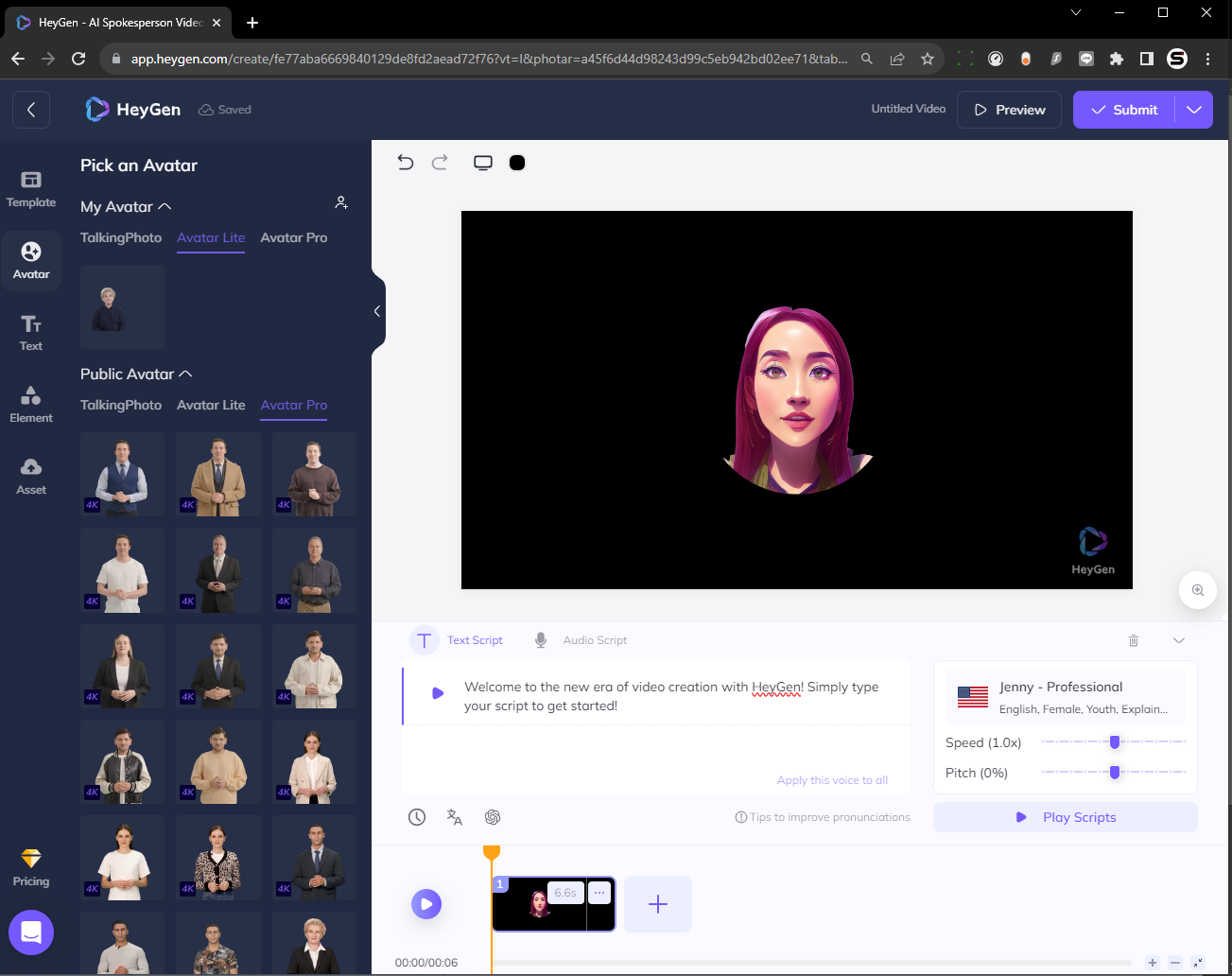Click into the script text box
This screenshot has height=976, width=1232.
[x=671, y=696]
